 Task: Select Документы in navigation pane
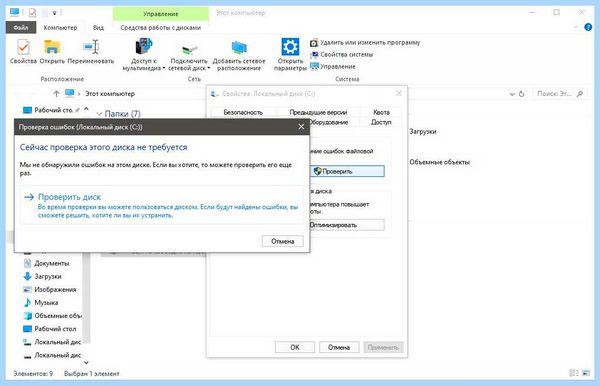click(x=46, y=263)
